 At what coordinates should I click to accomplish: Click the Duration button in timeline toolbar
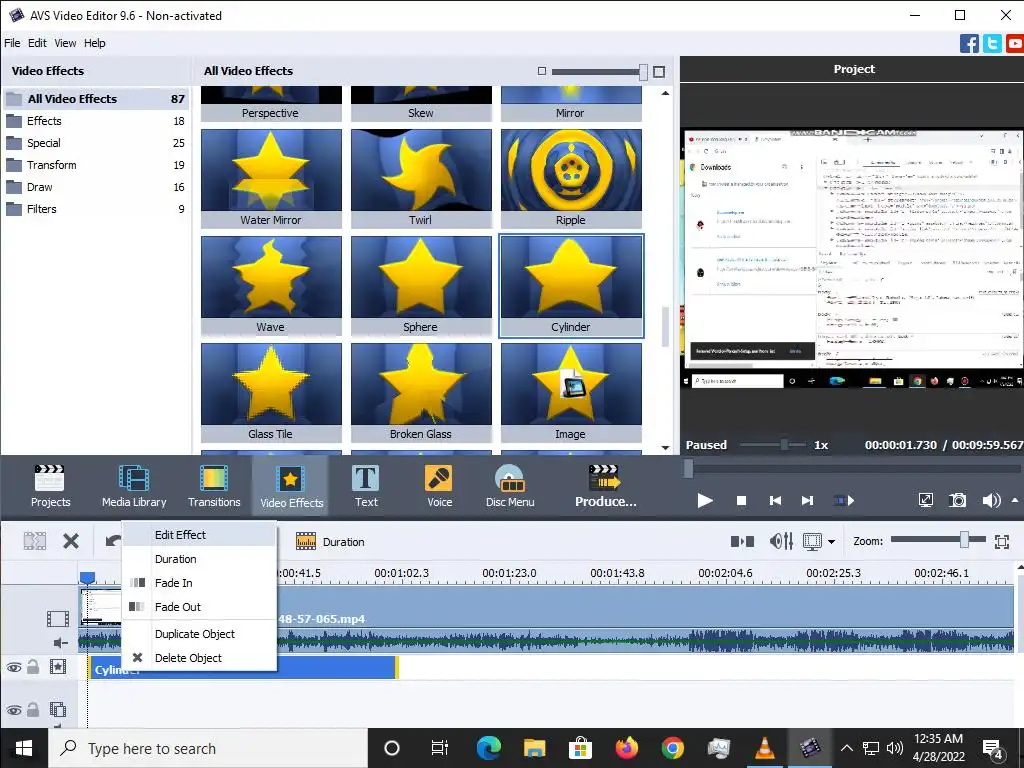tap(330, 541)
